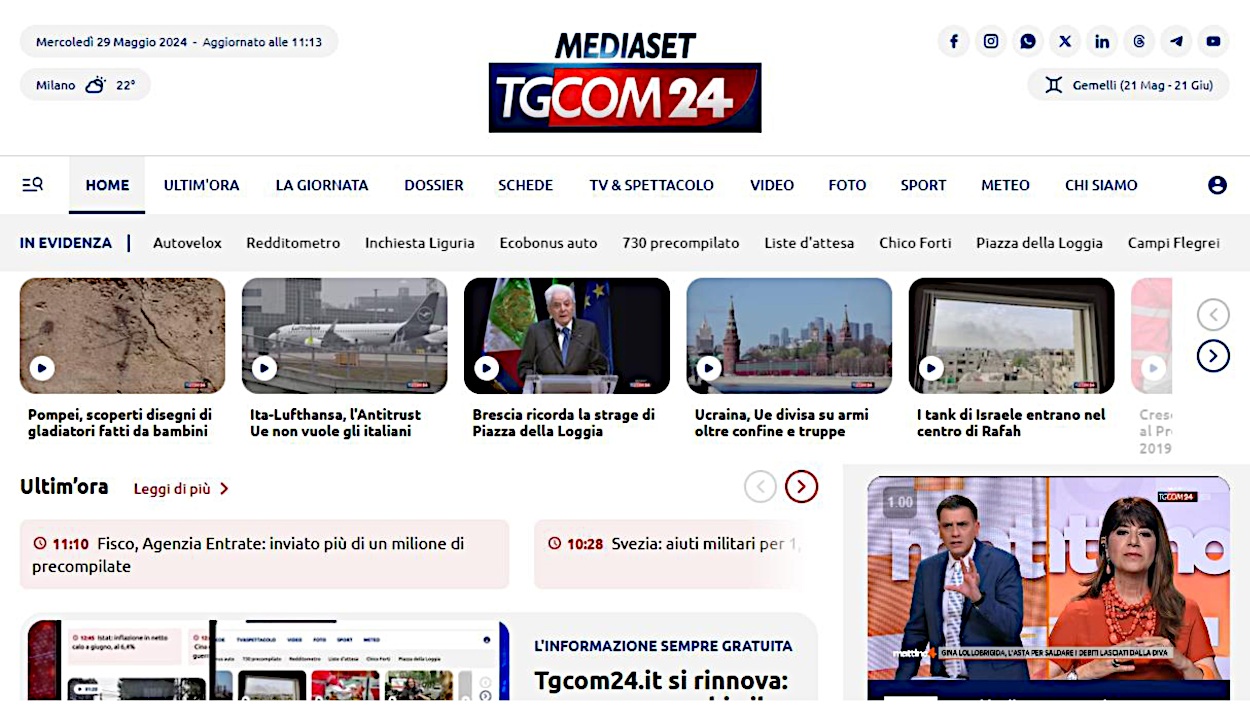Viewport: 1250px width, 711px height.
Task: Go to next Ultim'ora news arrow
Action: pos(802,487)
